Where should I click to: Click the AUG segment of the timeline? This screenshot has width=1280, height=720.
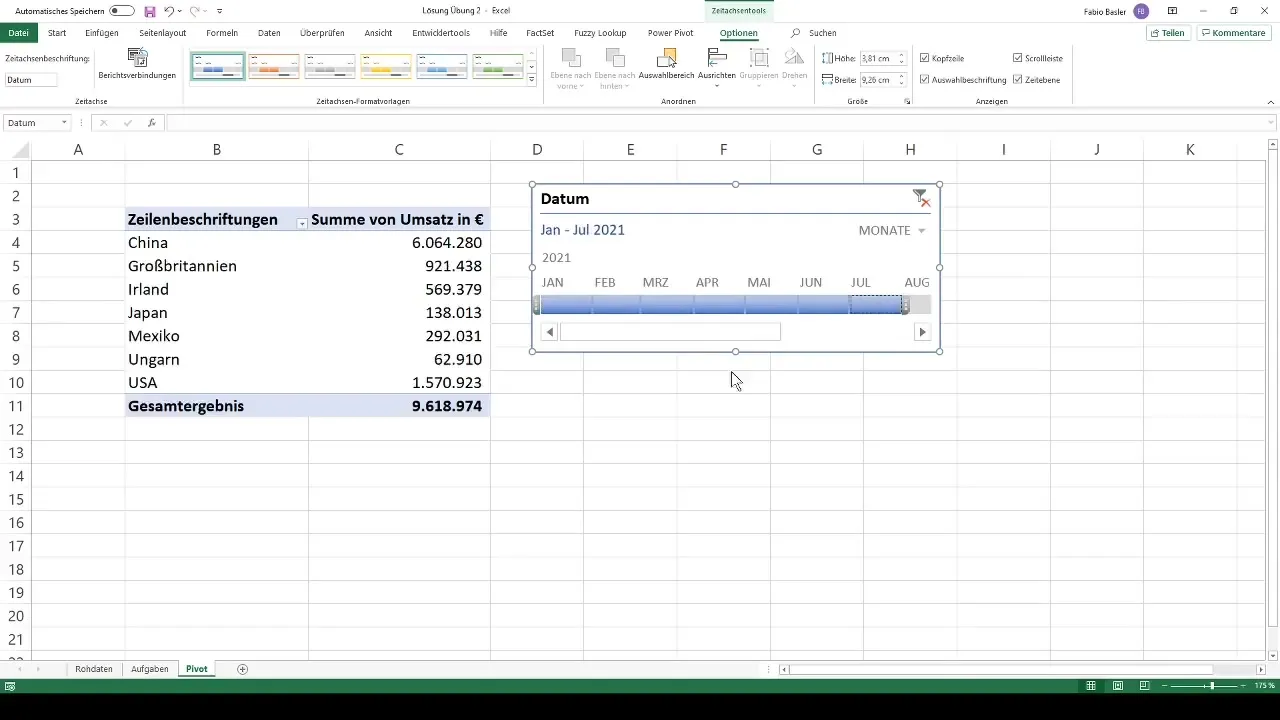coord(917,305)
